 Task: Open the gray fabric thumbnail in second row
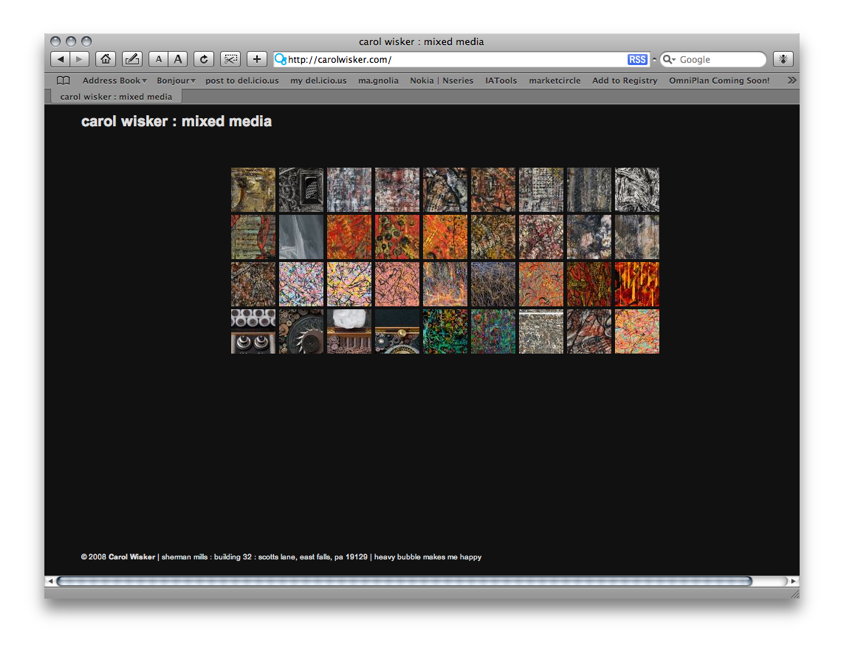[301, 237]
